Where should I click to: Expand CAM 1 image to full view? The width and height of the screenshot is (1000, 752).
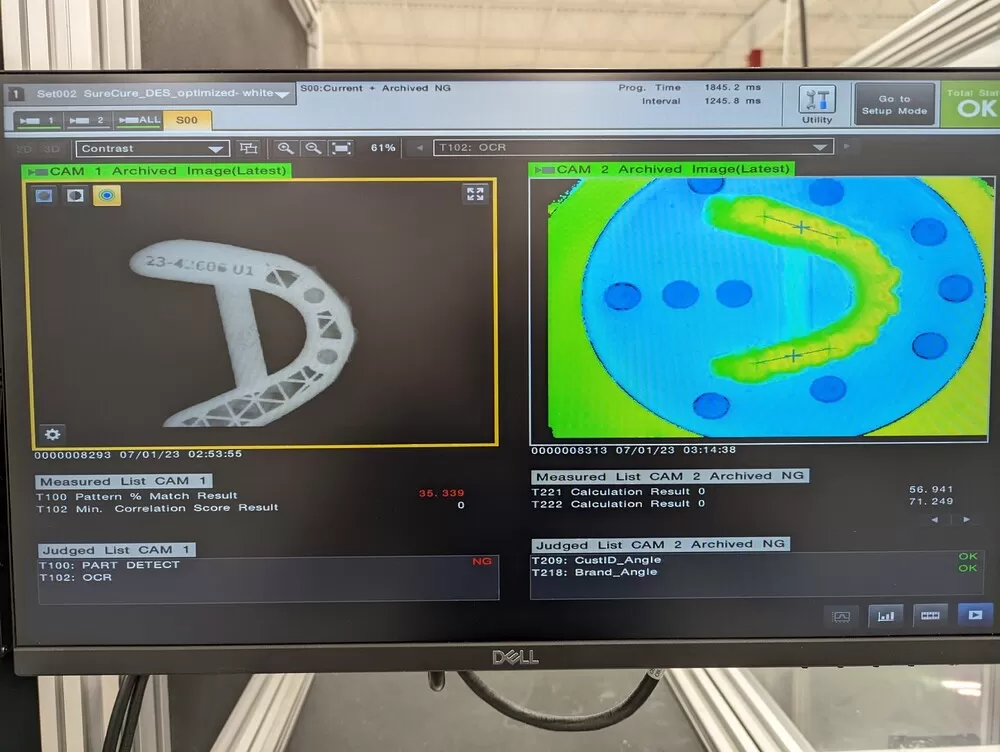pos(475,194)
